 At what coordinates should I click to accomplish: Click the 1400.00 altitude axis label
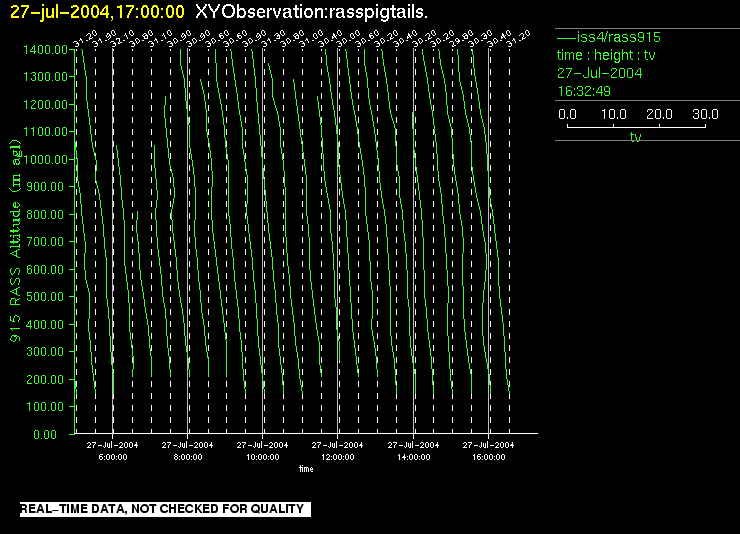(x=46, y=49)
